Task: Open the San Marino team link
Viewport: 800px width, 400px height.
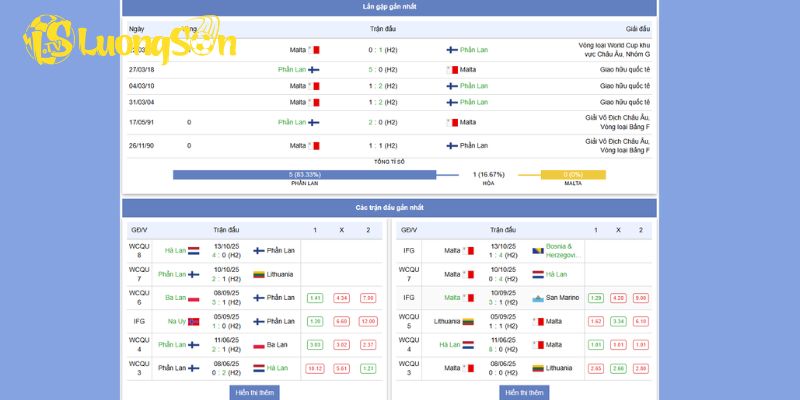Action: pos(561,298)
